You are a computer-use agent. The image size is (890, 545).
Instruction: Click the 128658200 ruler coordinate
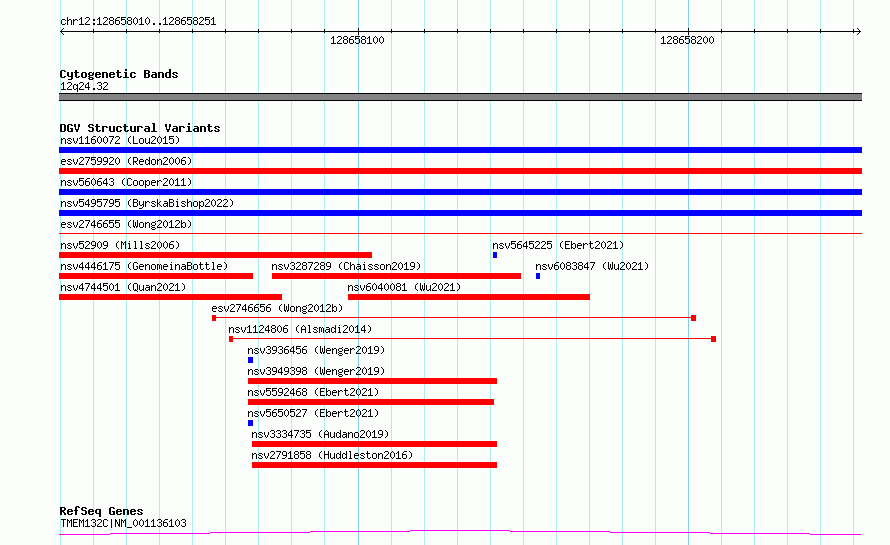pos(687,40)
